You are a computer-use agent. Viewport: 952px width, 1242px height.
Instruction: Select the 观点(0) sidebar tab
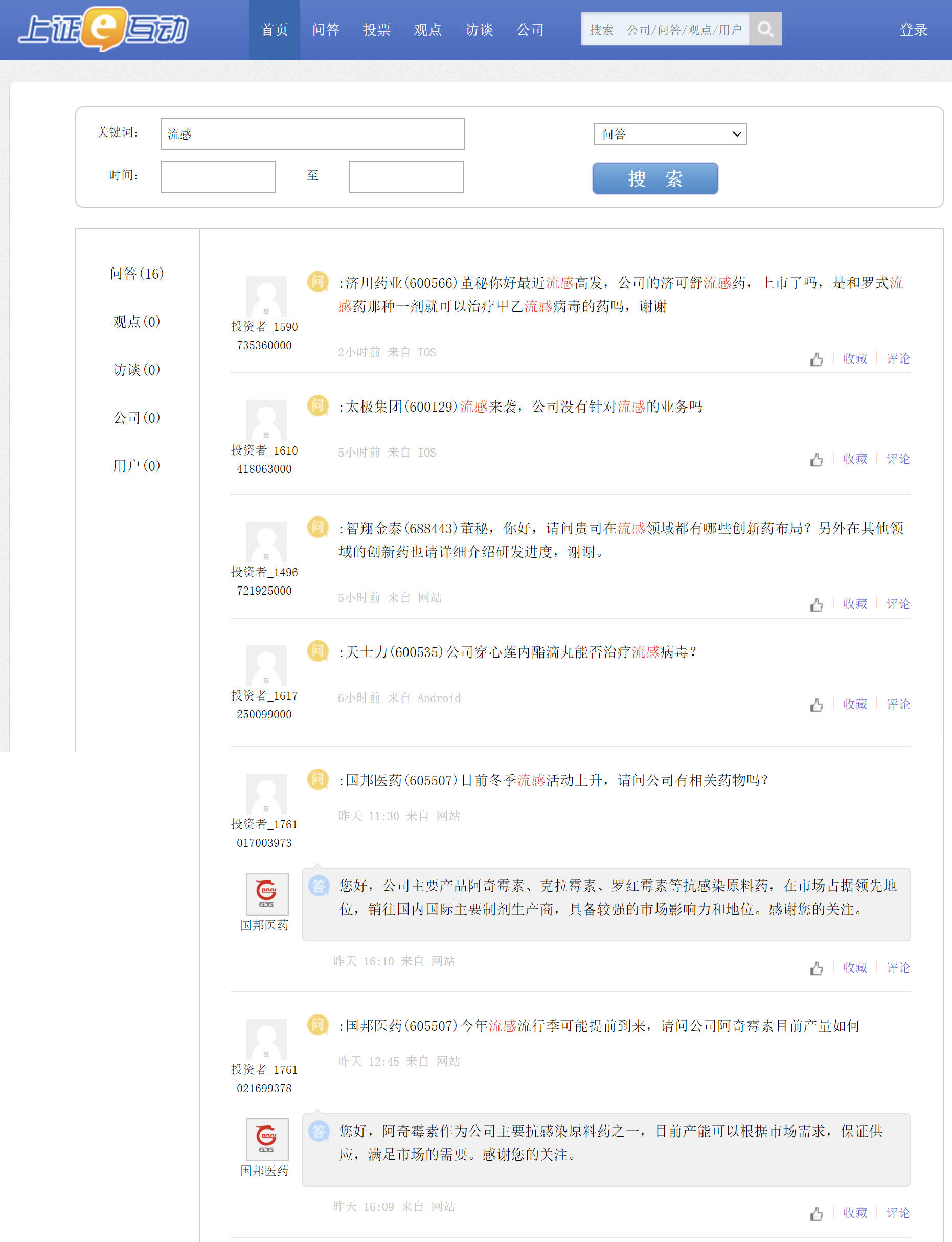136,323
